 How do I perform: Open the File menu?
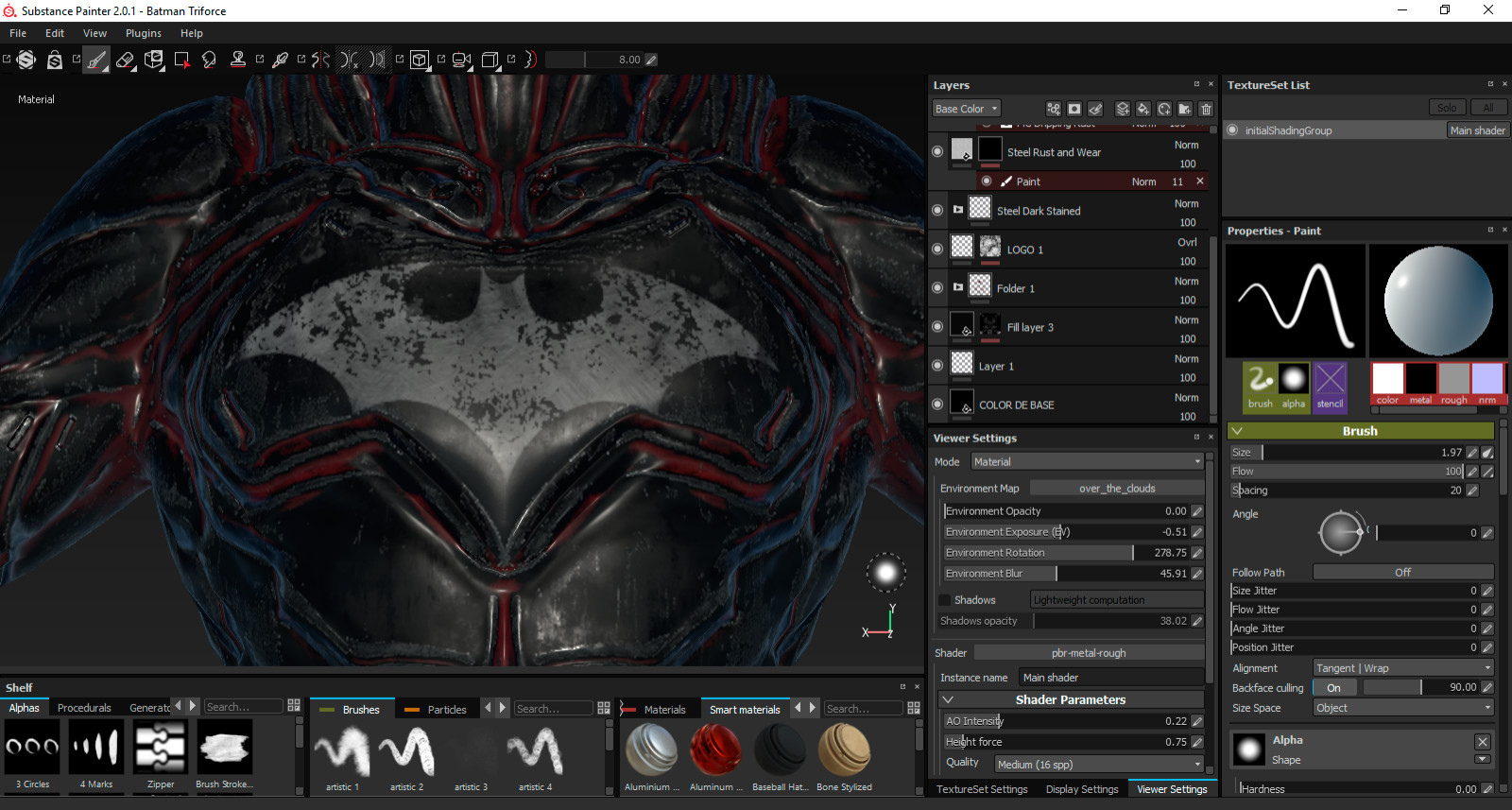18,33
